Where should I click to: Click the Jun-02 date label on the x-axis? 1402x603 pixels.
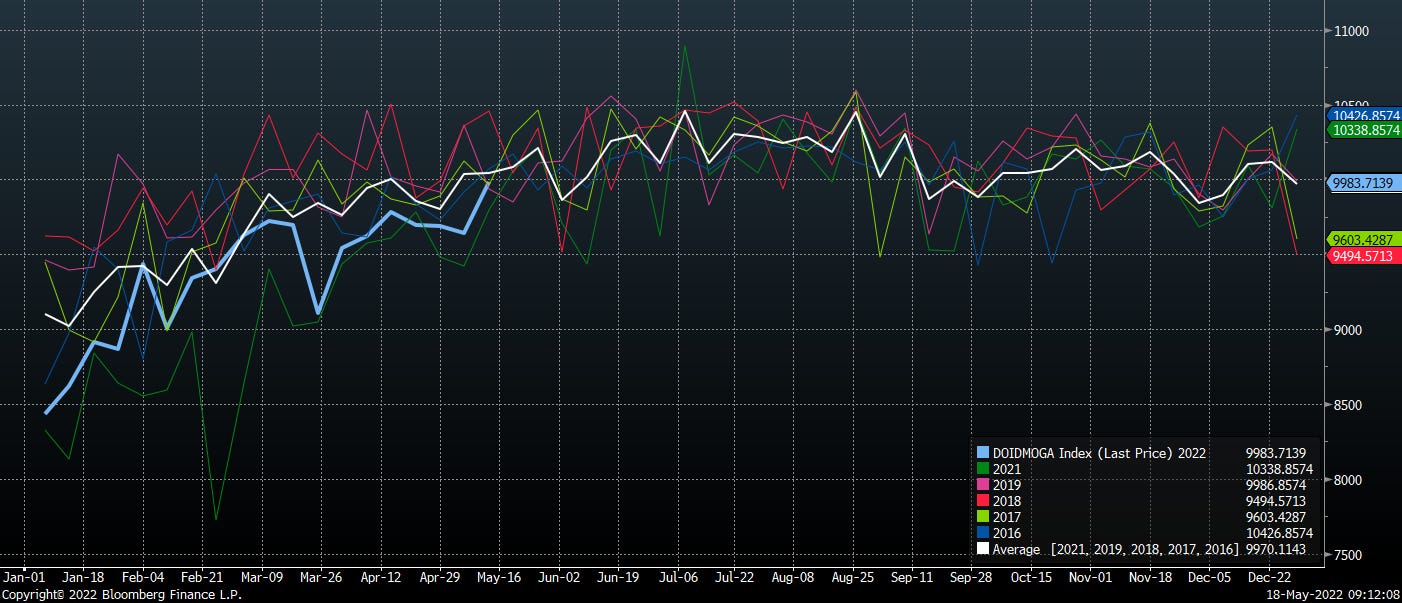click(559, 578)
